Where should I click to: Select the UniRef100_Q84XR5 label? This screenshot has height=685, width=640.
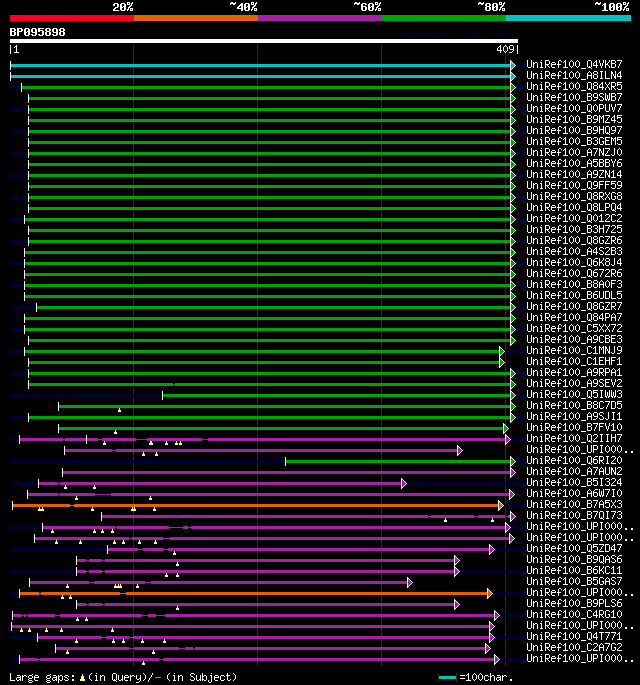pos(574,86)
